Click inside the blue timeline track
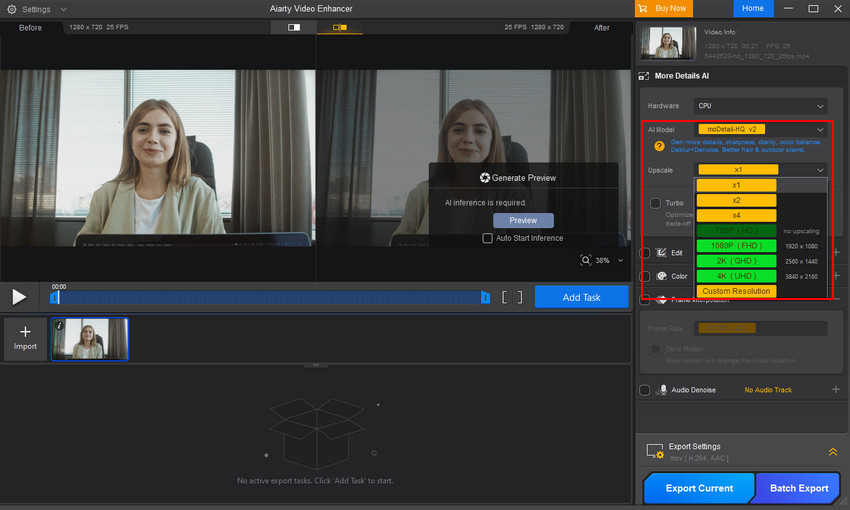850x510 pixels. point(269,298)
